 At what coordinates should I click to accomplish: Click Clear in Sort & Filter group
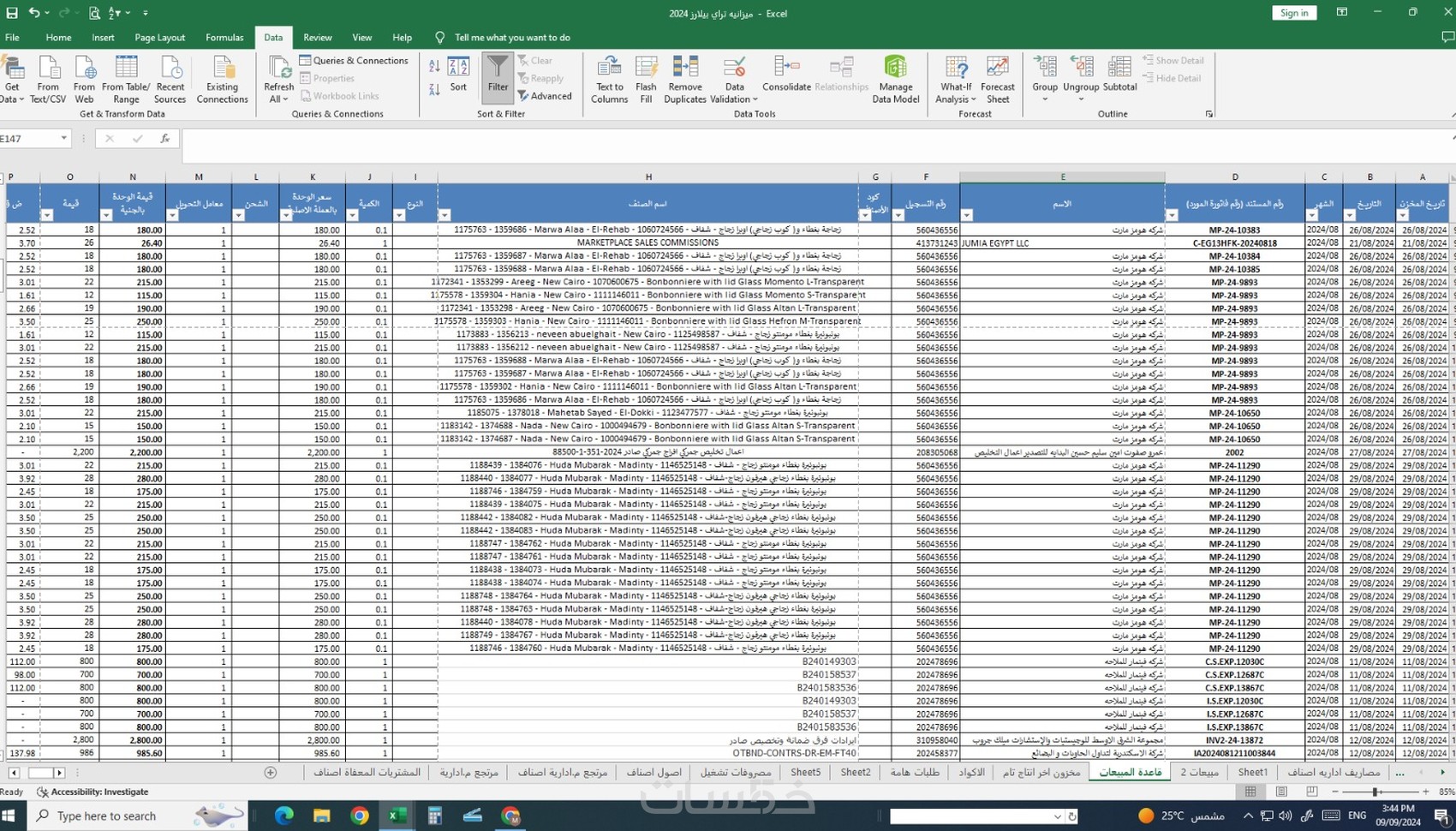[x=535, y=61]
